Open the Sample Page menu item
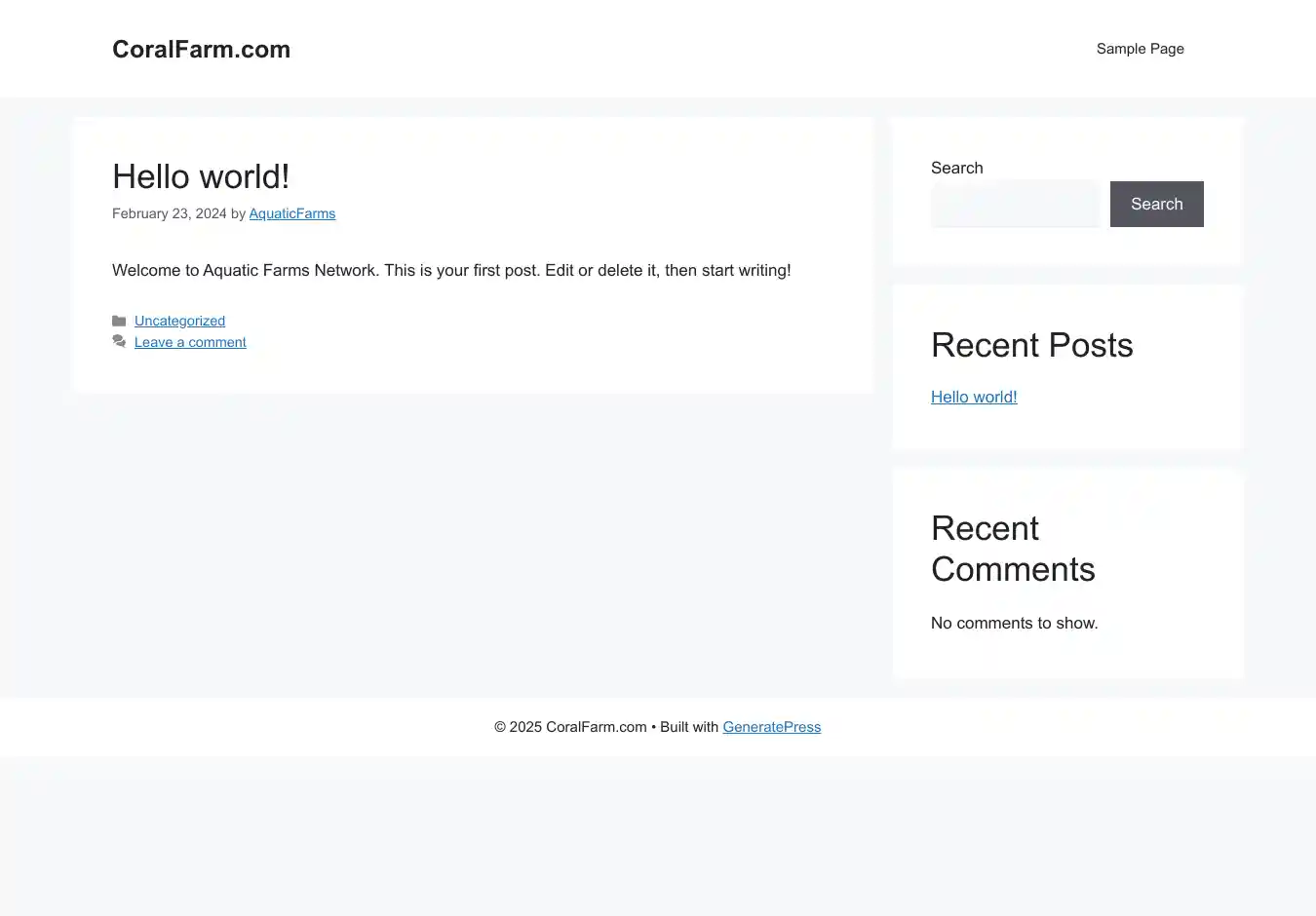The height and width of the screenshot is (916, 1316). coord(1140,49)
